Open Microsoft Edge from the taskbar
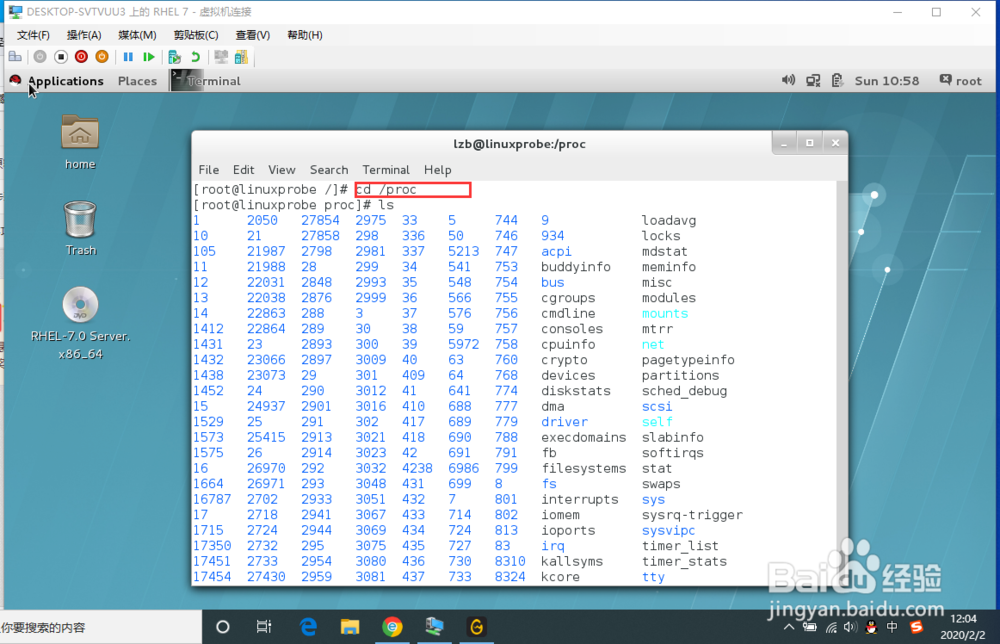Screen dimensions: 1000x644 click(x=308, y=627)
